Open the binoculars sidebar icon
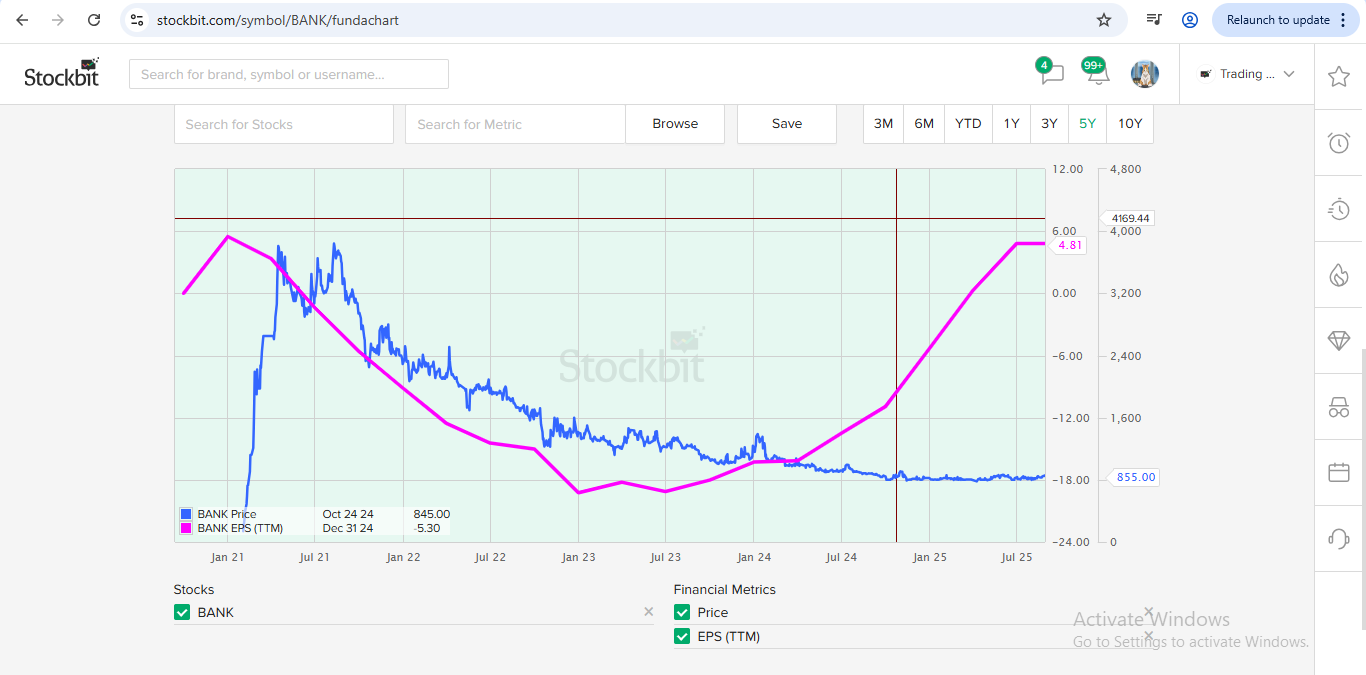The height and width of the screenshot is (675, 1366). pyautogui.click(x=1339, y=407)
